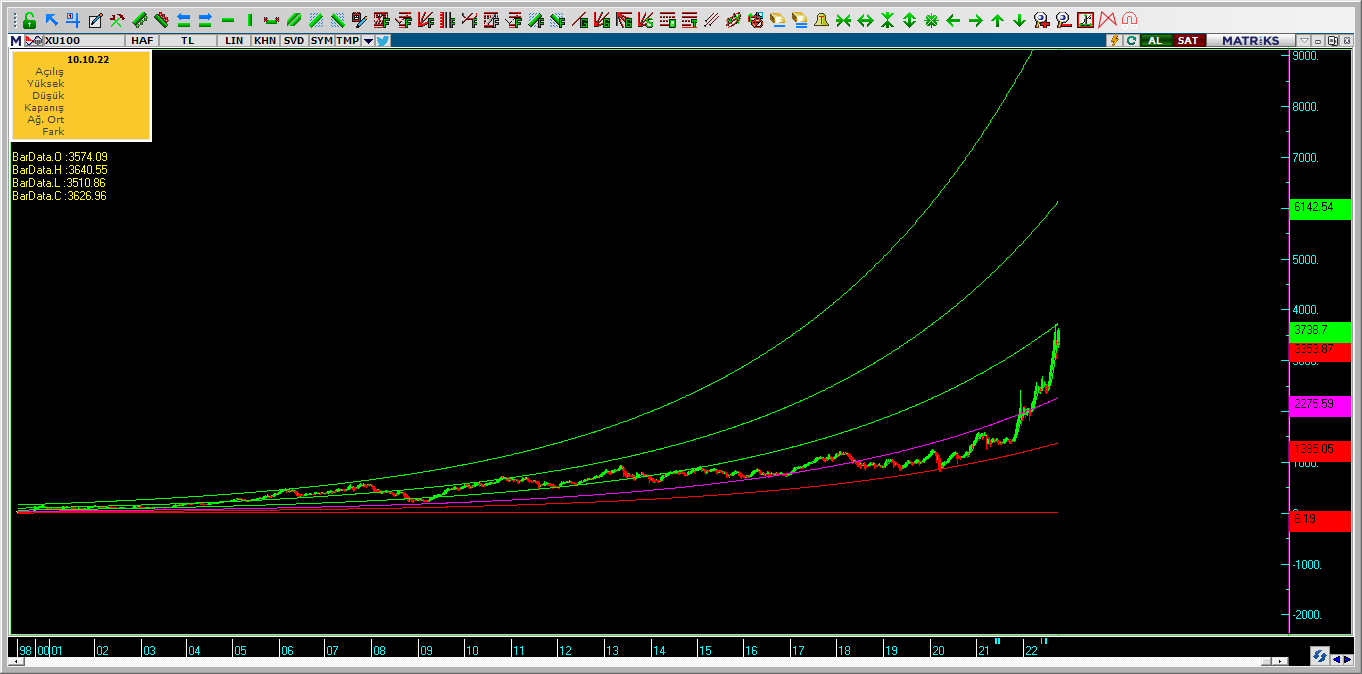Click the BarData.C :3626.96 text
Screen dimensions: 1362x674
pos(59,196)
